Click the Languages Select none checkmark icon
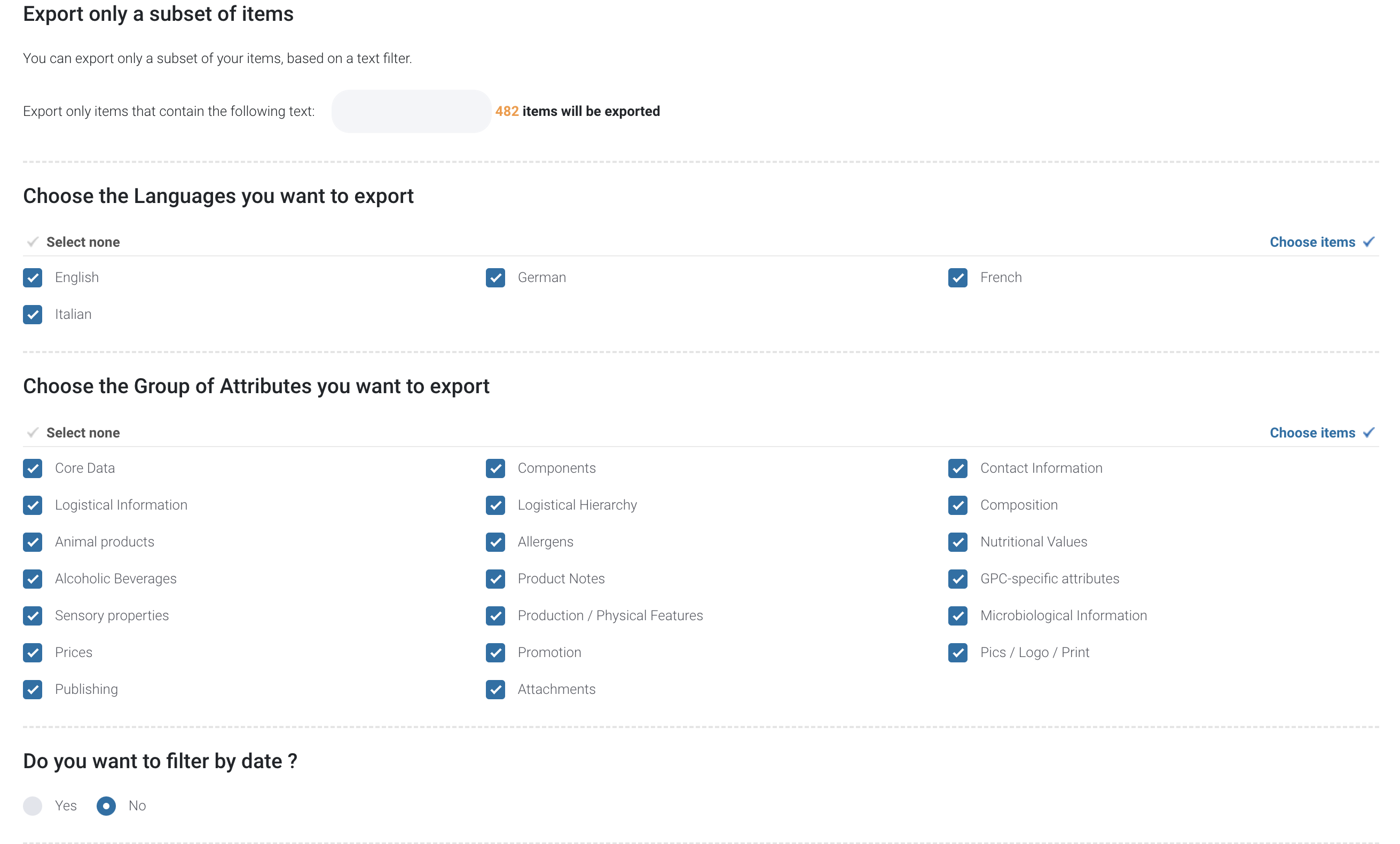The image size is (1400, 844). coord(33,242)
